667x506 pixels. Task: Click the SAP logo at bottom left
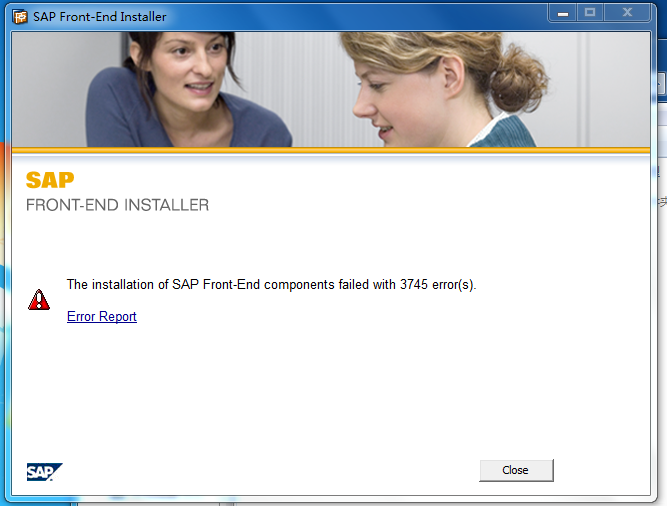(44, 472)
